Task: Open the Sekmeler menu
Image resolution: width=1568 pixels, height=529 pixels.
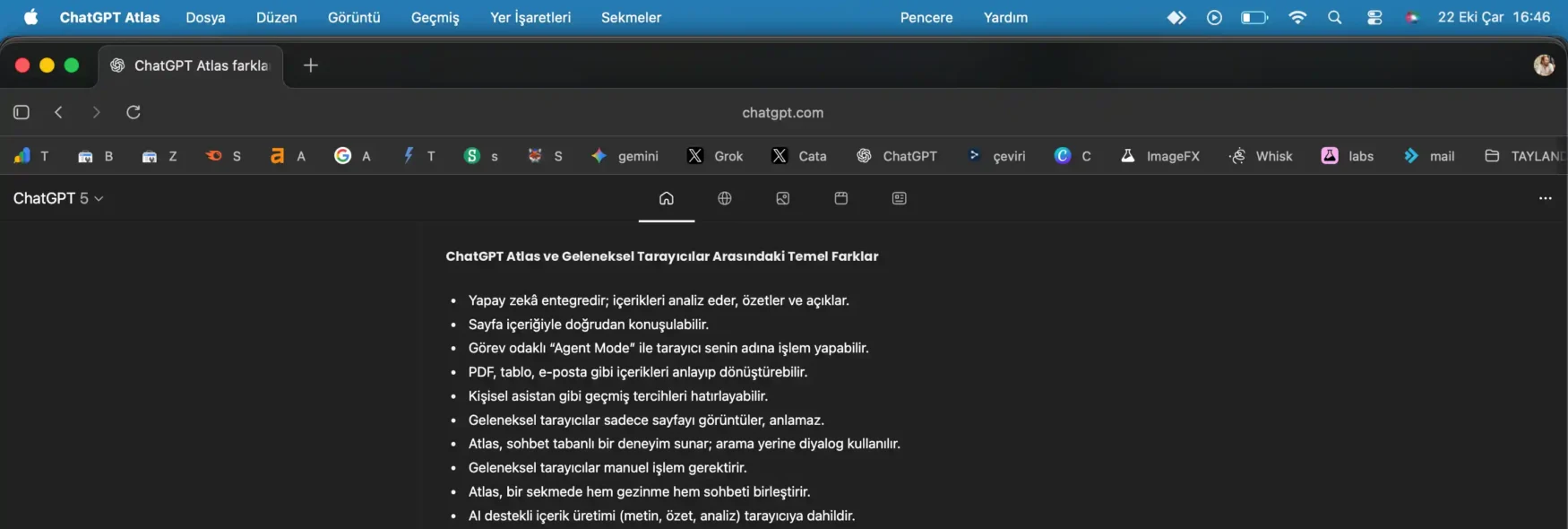Action: tap(631, 17)
